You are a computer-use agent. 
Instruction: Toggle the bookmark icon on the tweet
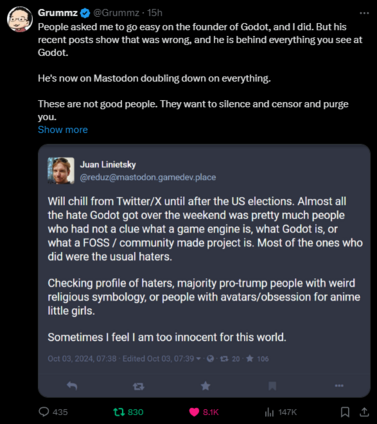point(345,412)
